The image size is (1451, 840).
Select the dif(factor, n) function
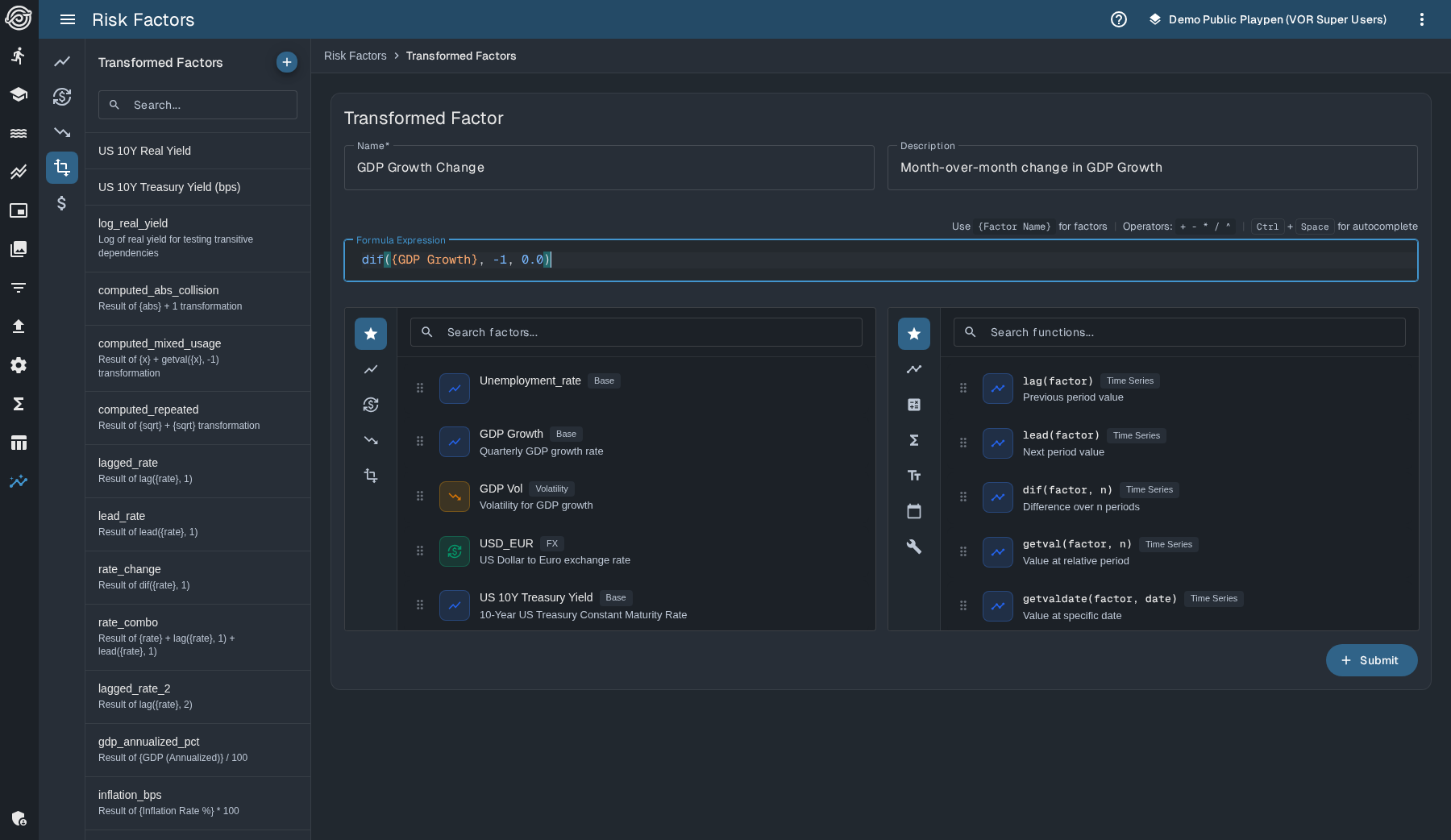pyautogui.click(x=1066, y=490)
